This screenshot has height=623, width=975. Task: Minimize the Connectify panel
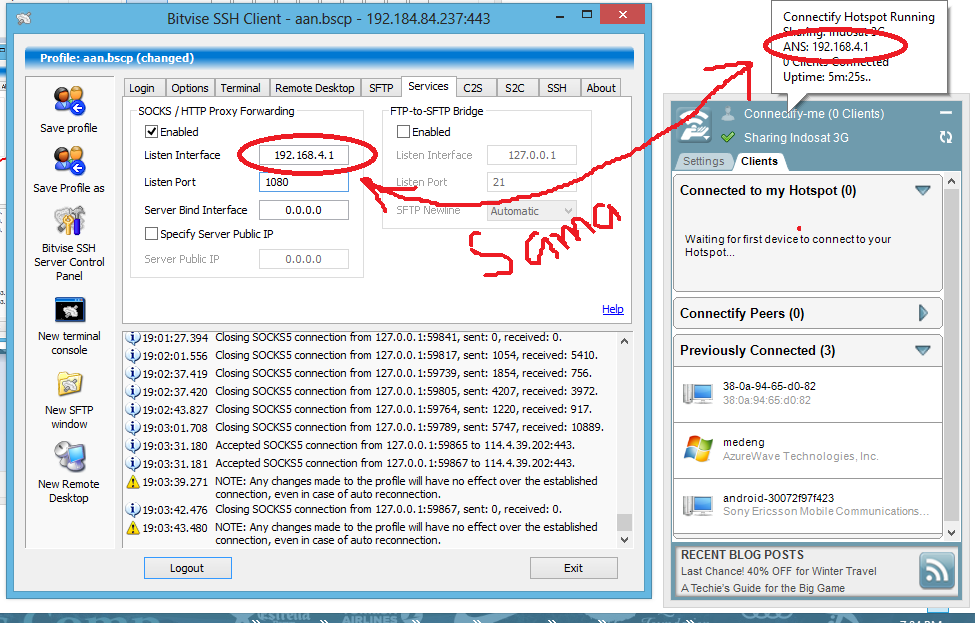[946, 113]
